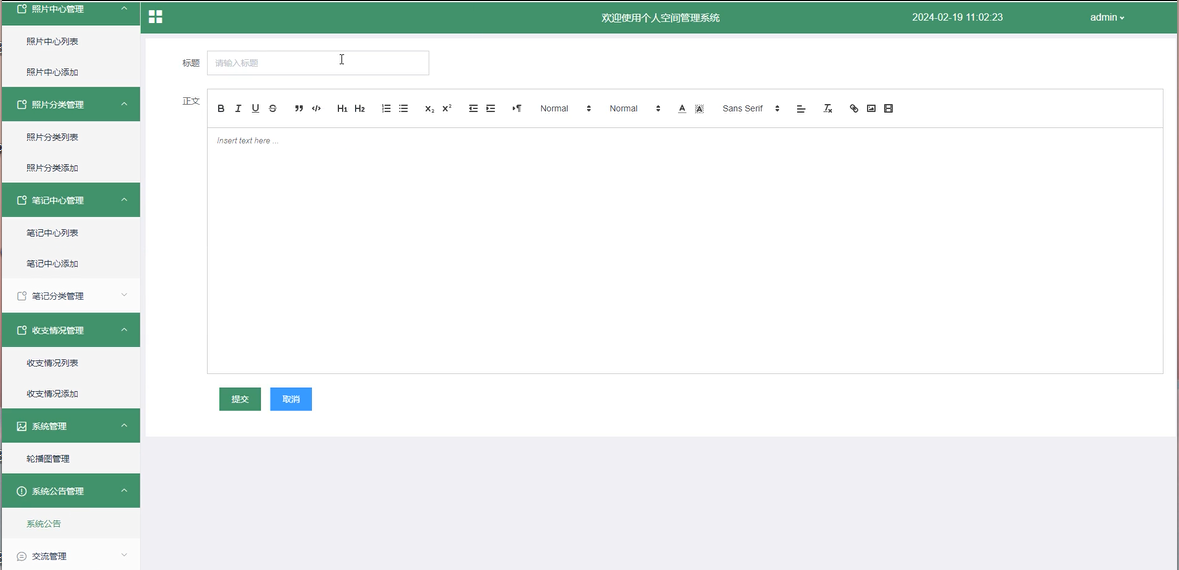Focus the 标题 title input field
The image size is (1179, 570).
click(318, 63)
